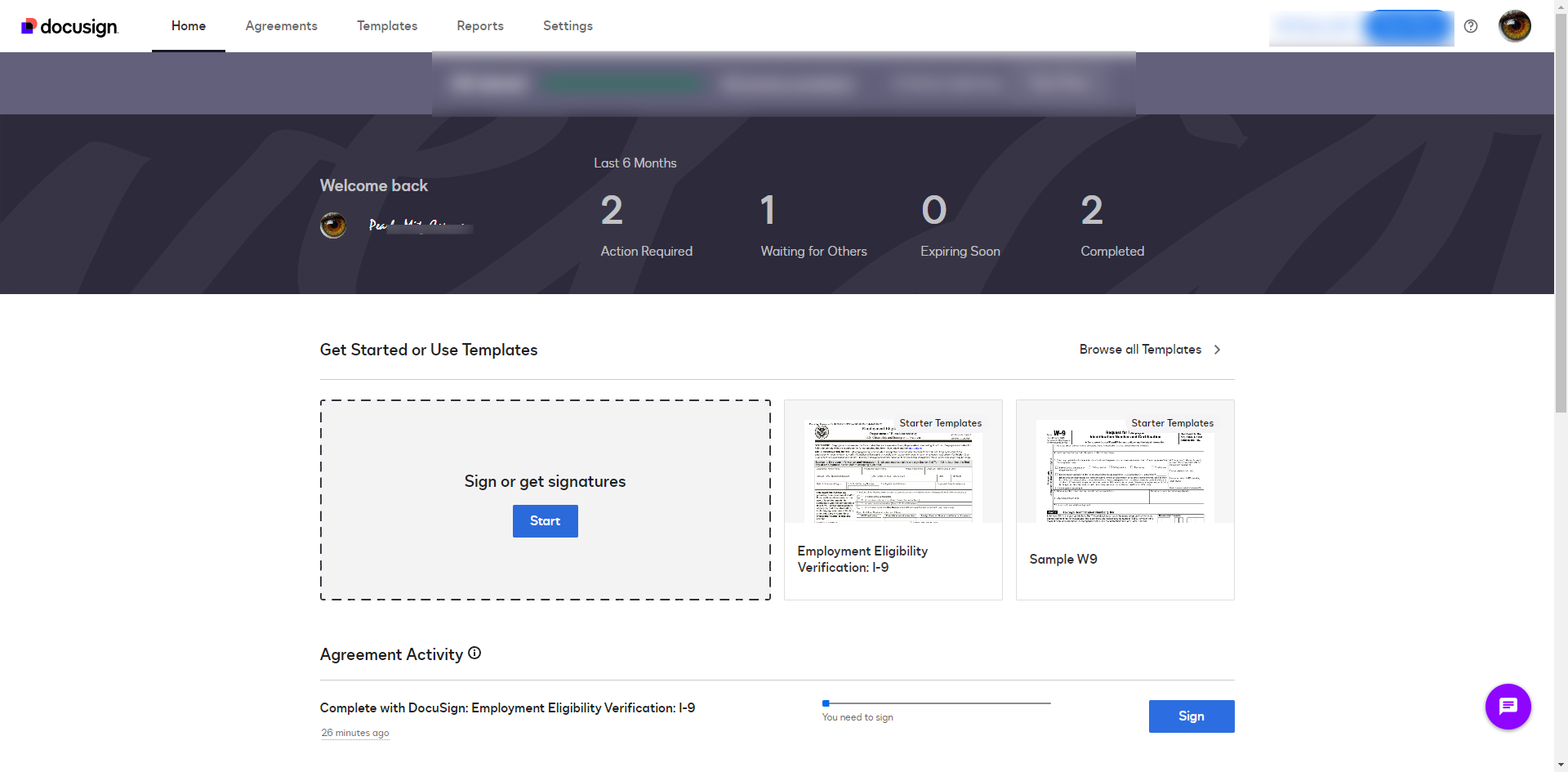
Task: View the 2 Action Required items
Action: 647,225
